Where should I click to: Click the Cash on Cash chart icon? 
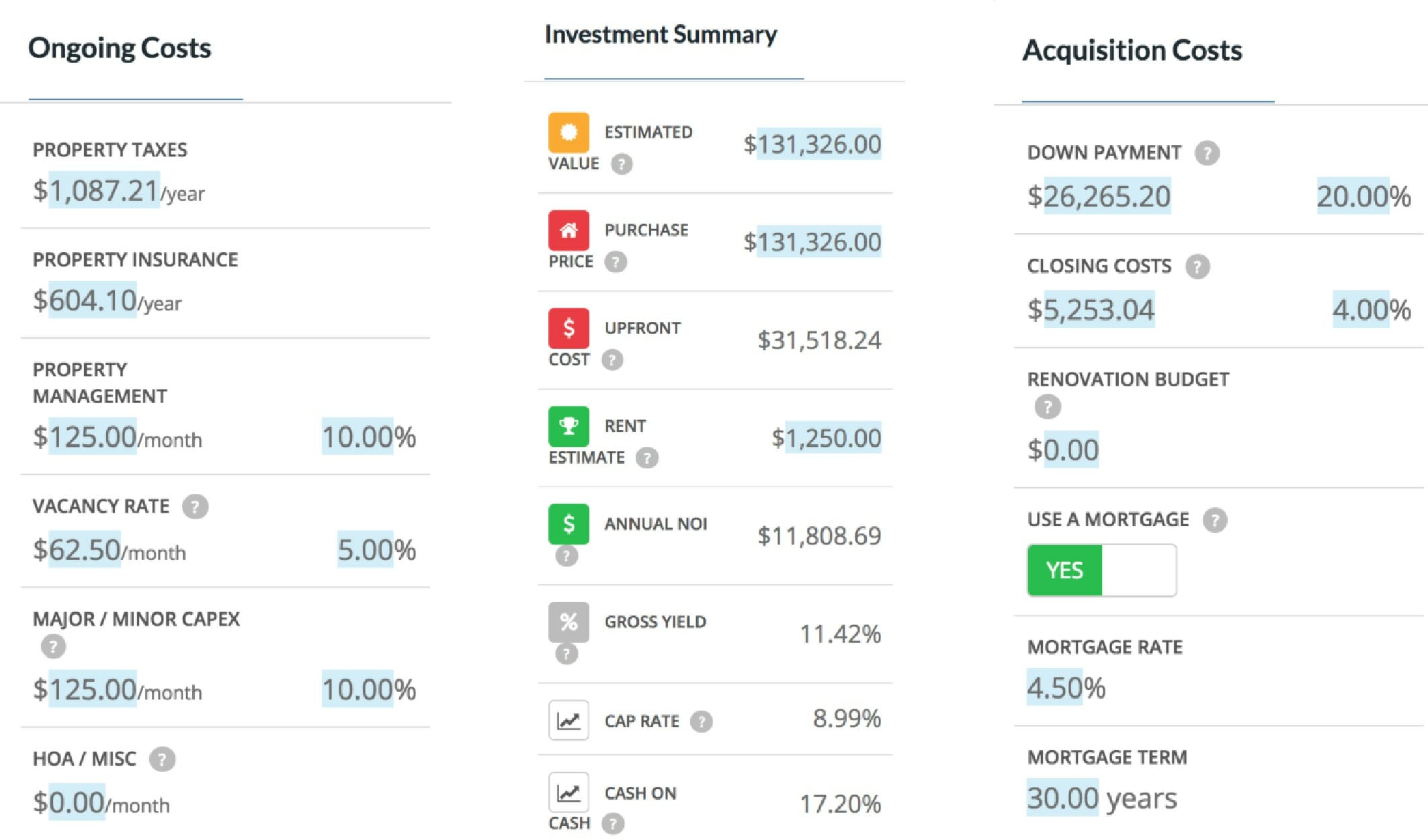coord(569,793)
